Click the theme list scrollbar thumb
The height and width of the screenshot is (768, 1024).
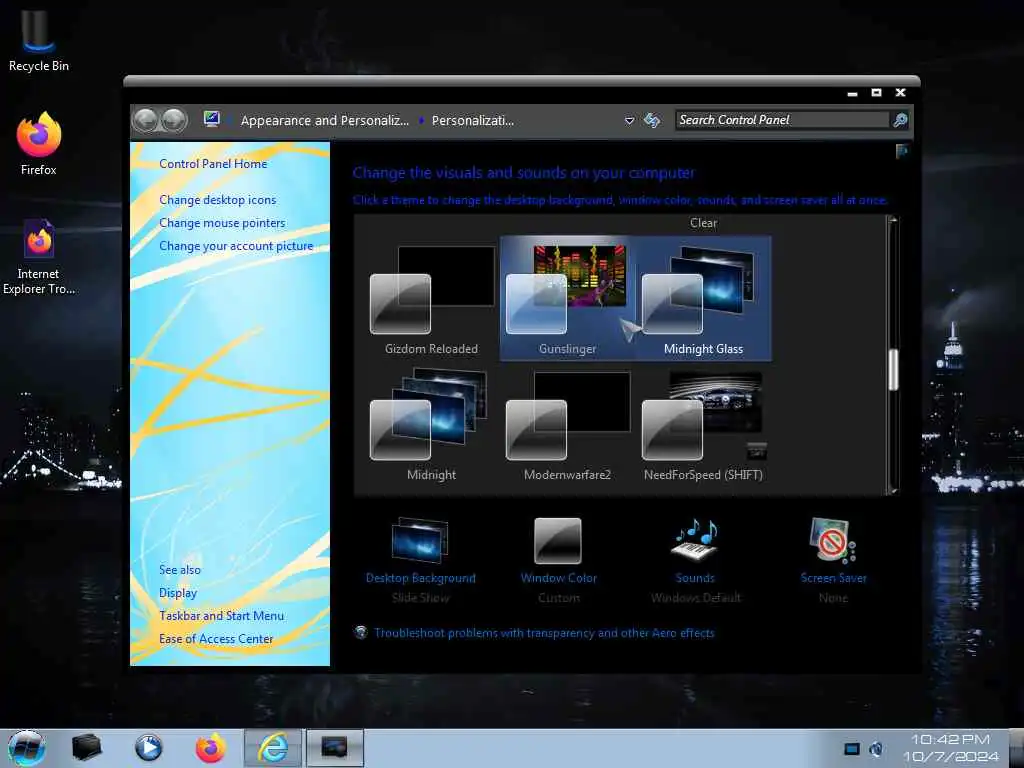893,369
